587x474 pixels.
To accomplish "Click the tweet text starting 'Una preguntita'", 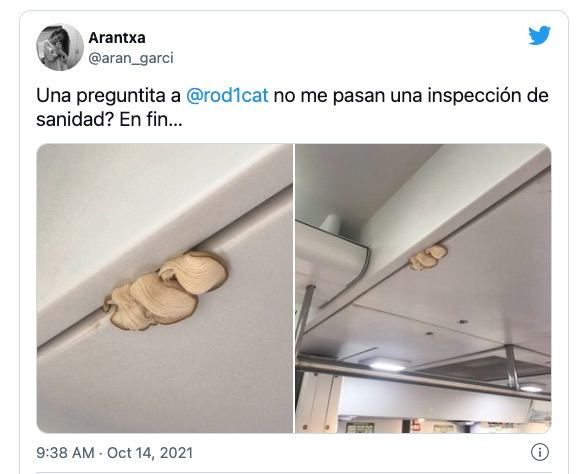I will pyautogui.click(x=292, y=107).
